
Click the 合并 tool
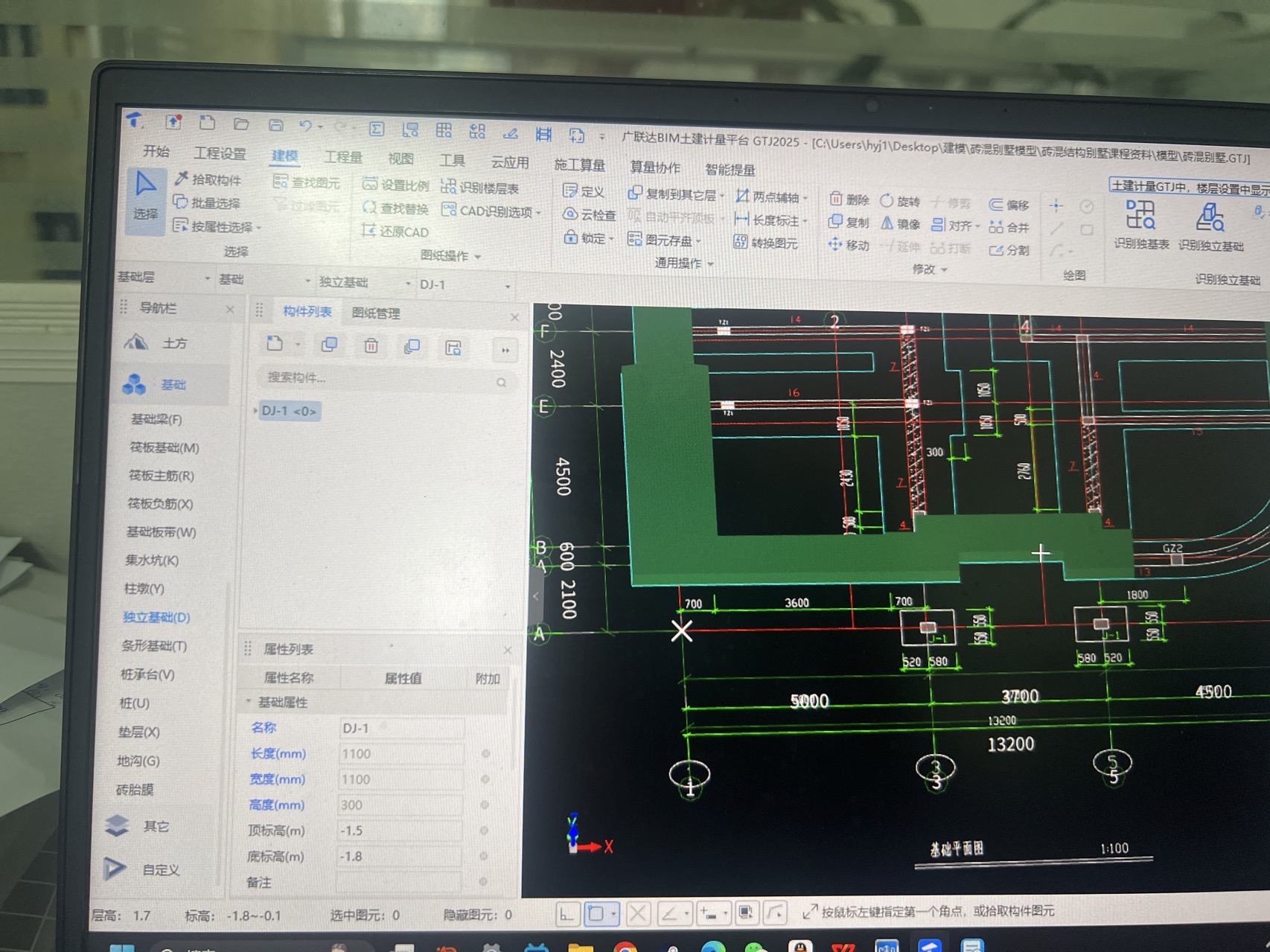(1009, 227)
